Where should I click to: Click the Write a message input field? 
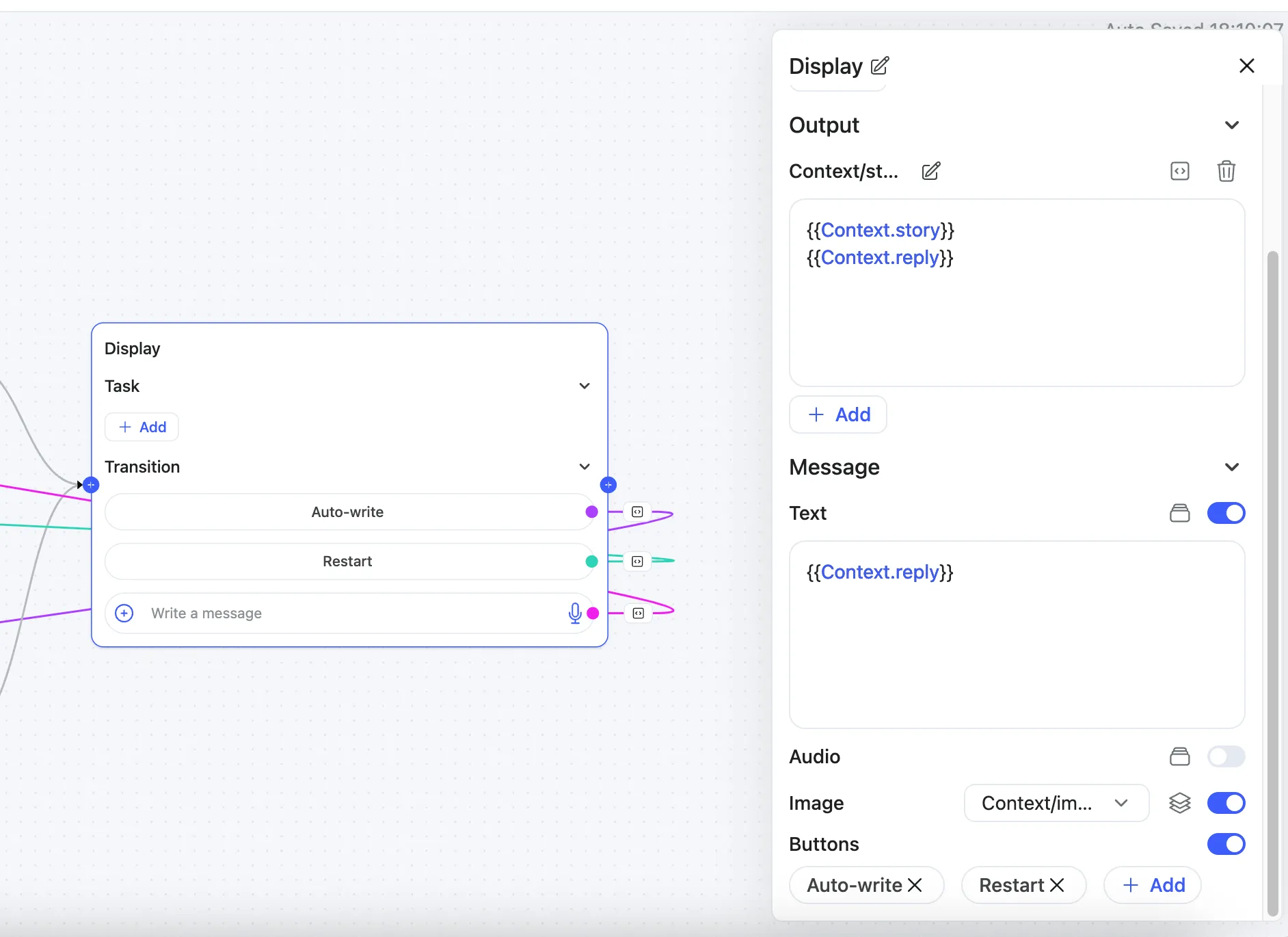[342, 613]
